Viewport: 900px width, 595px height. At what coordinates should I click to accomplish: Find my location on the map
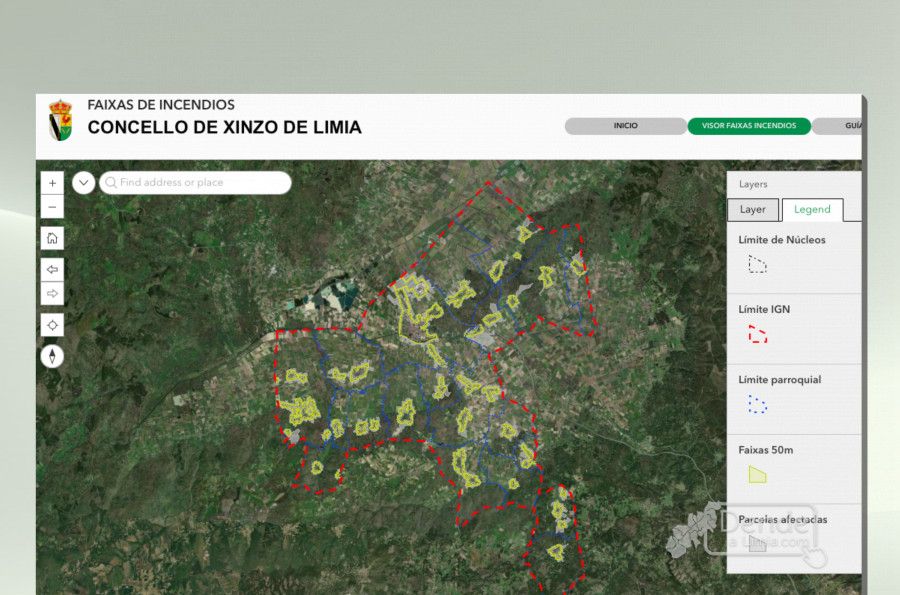52,325
